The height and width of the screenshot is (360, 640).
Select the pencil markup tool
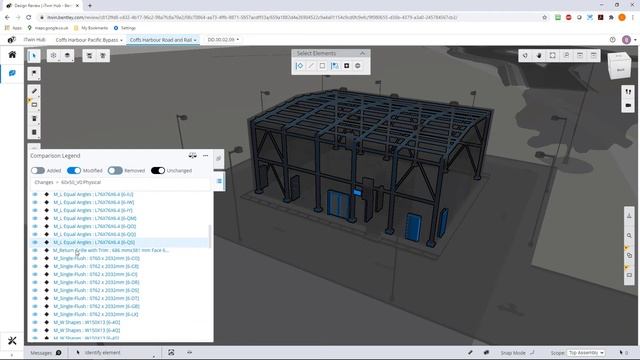(x=34, y=91)
